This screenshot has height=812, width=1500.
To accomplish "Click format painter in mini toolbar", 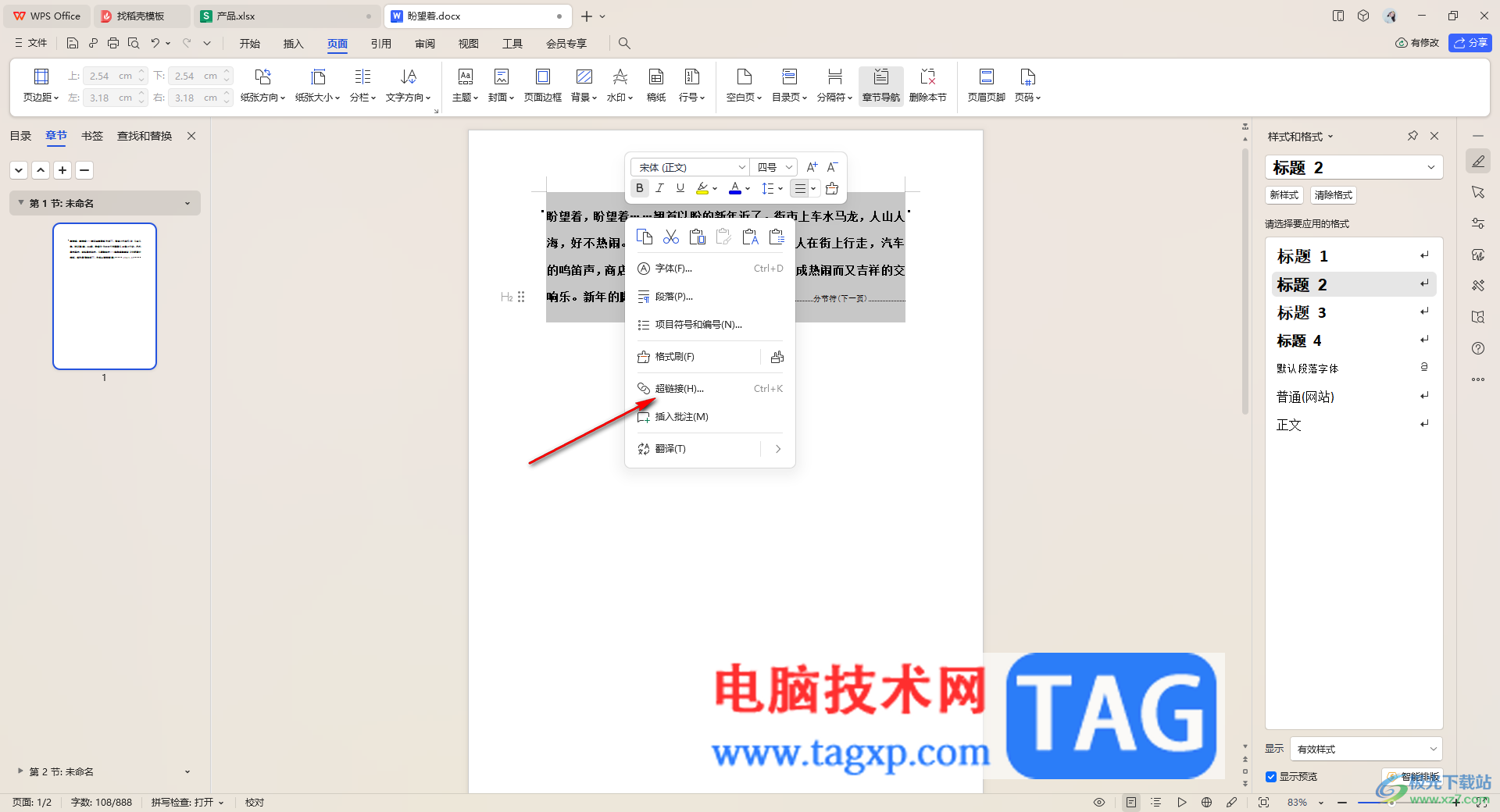I will click(832, 188).
